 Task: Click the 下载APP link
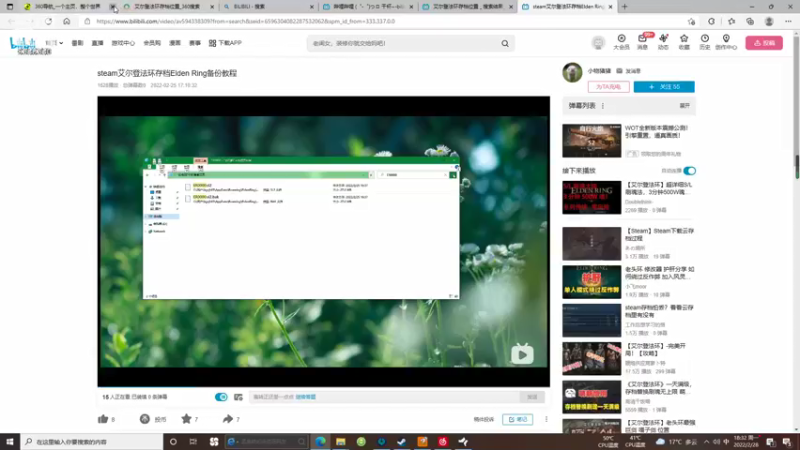click(x=225, y=43)
